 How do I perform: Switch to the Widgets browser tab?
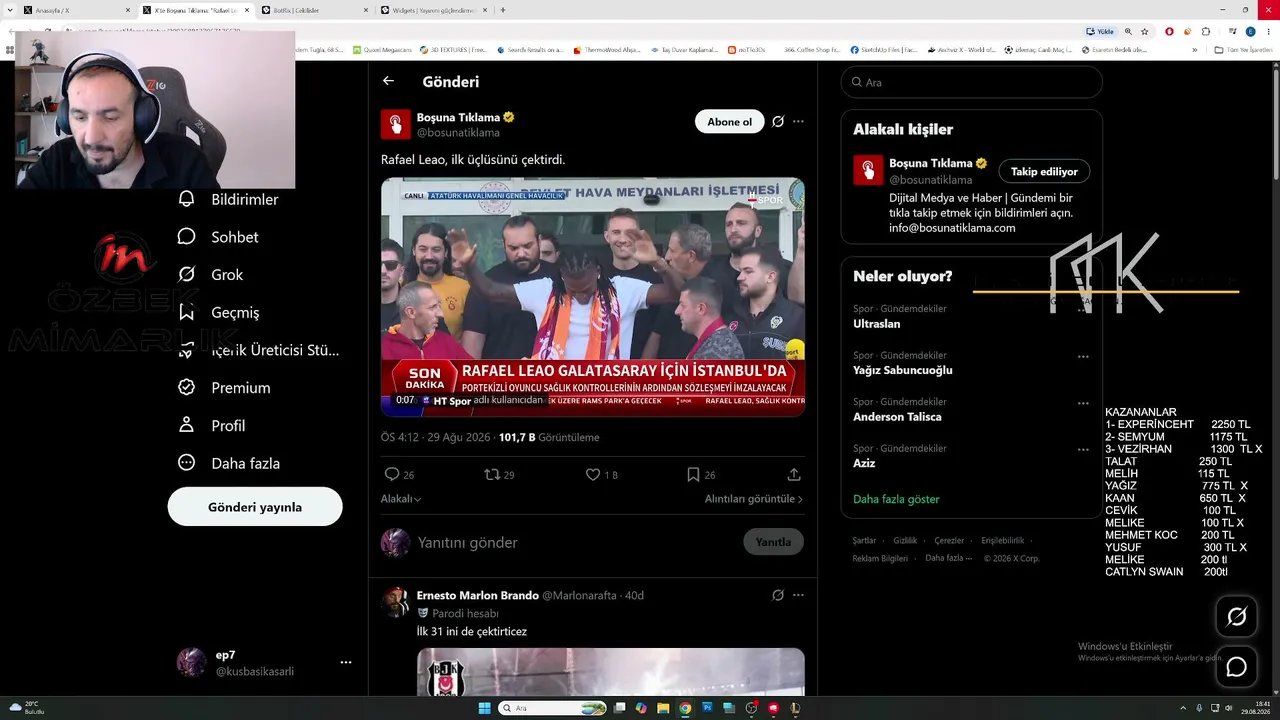click(432, 10)
